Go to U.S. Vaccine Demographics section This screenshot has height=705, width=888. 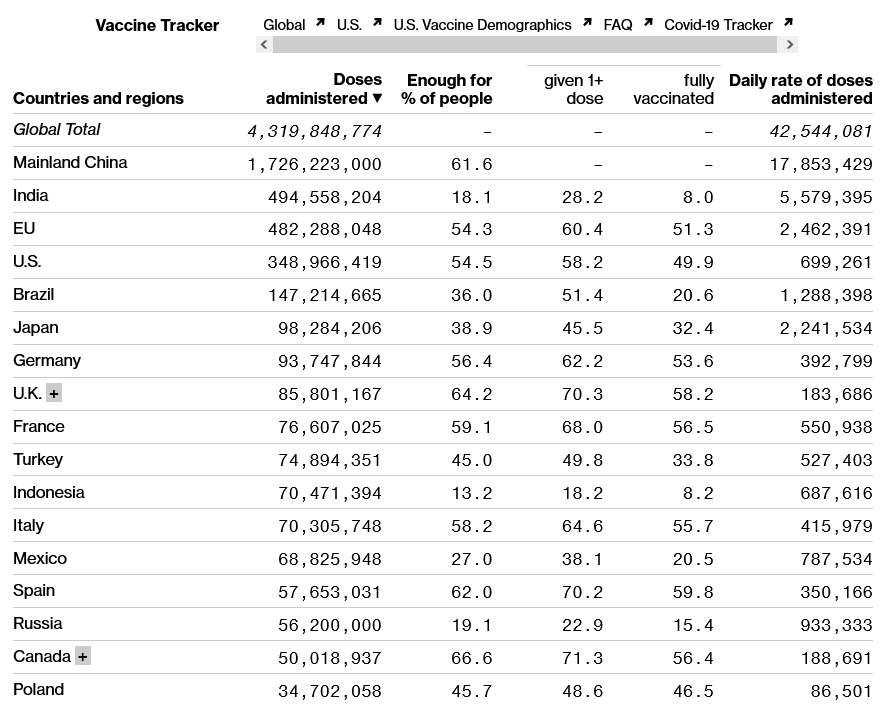(482, 25)
